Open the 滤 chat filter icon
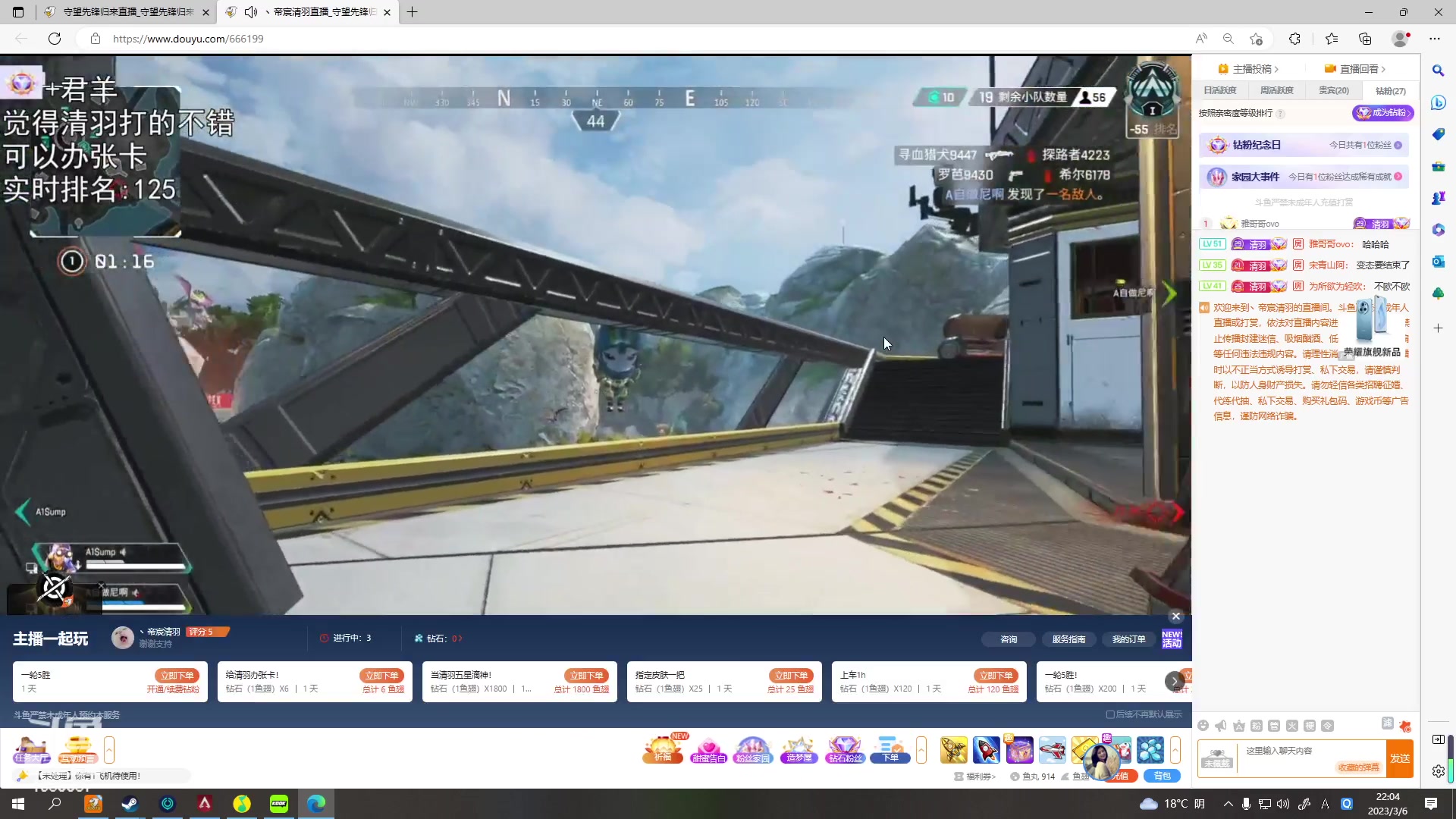 pos(1388,723)
